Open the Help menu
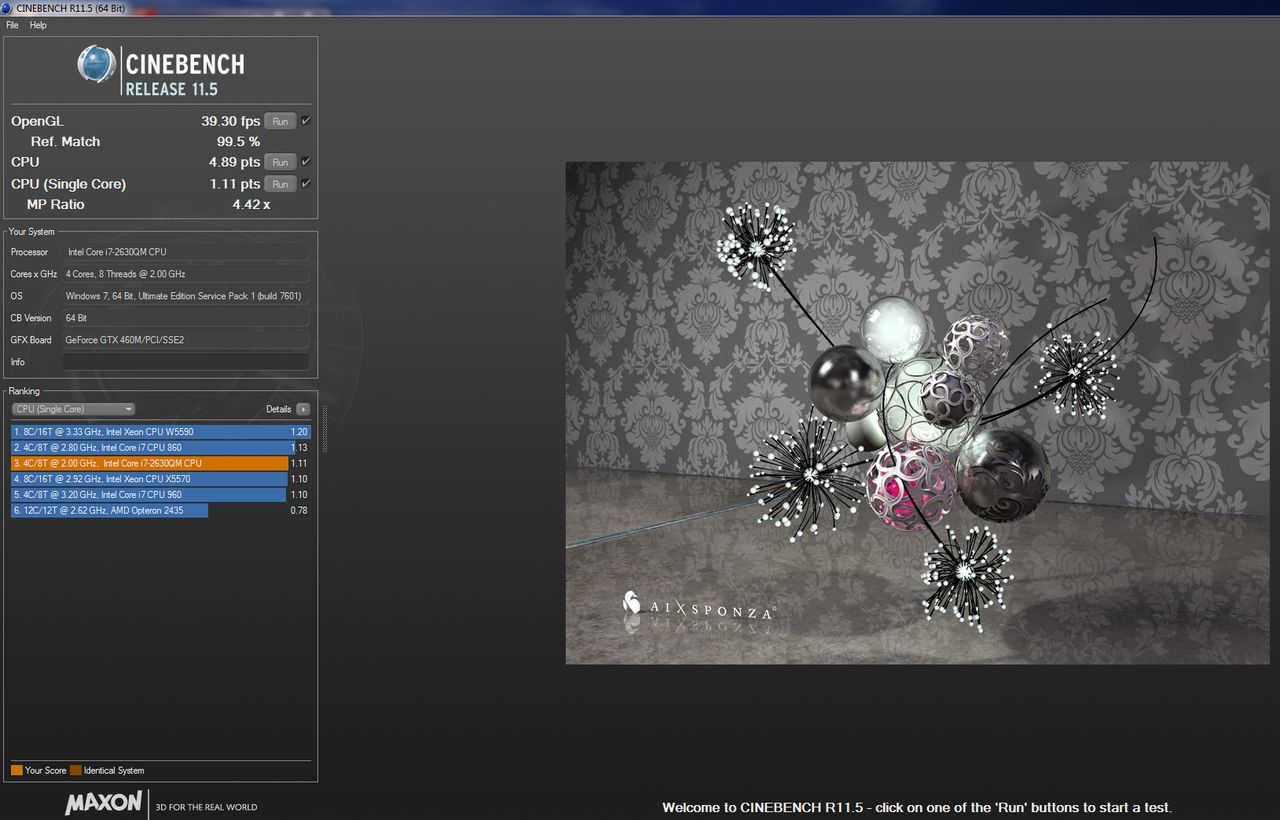The width and height of the screenshot is (1280, 820). [x=38, y=25]
